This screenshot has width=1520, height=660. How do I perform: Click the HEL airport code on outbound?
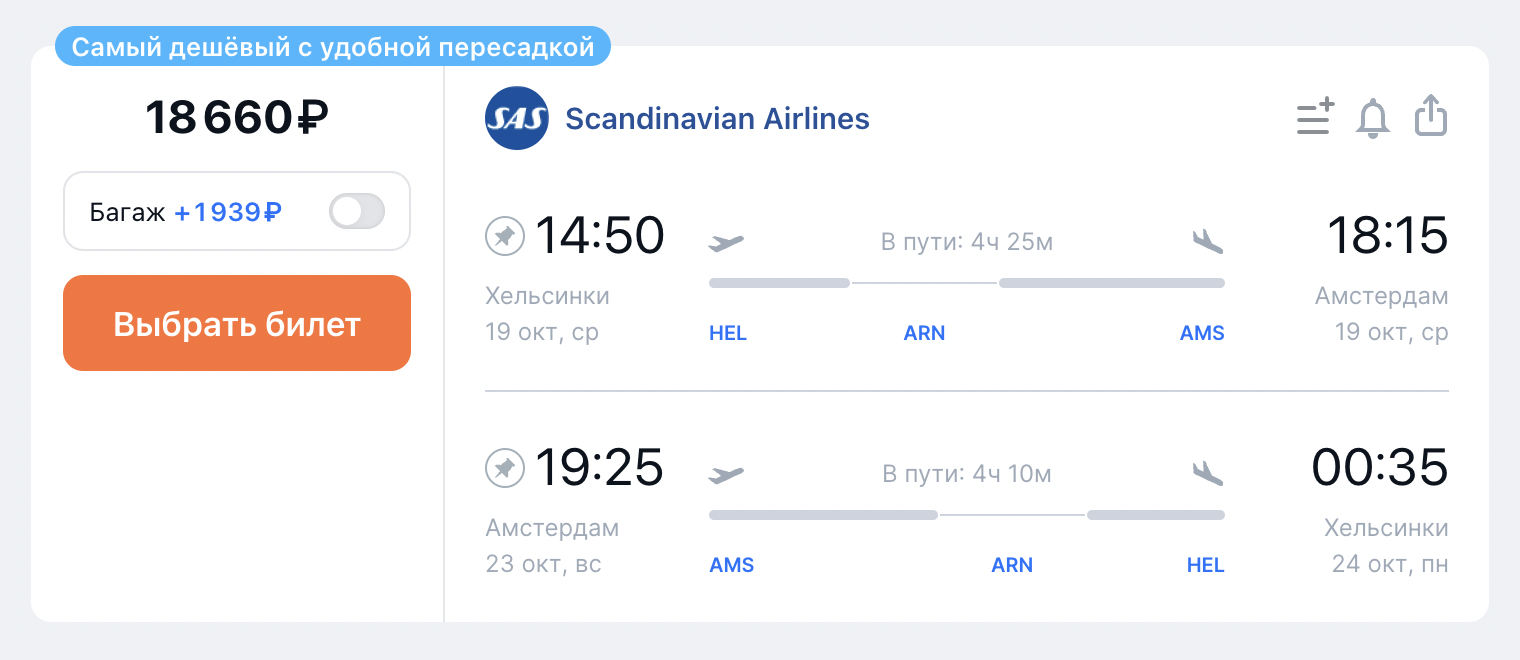pos(728,334)
